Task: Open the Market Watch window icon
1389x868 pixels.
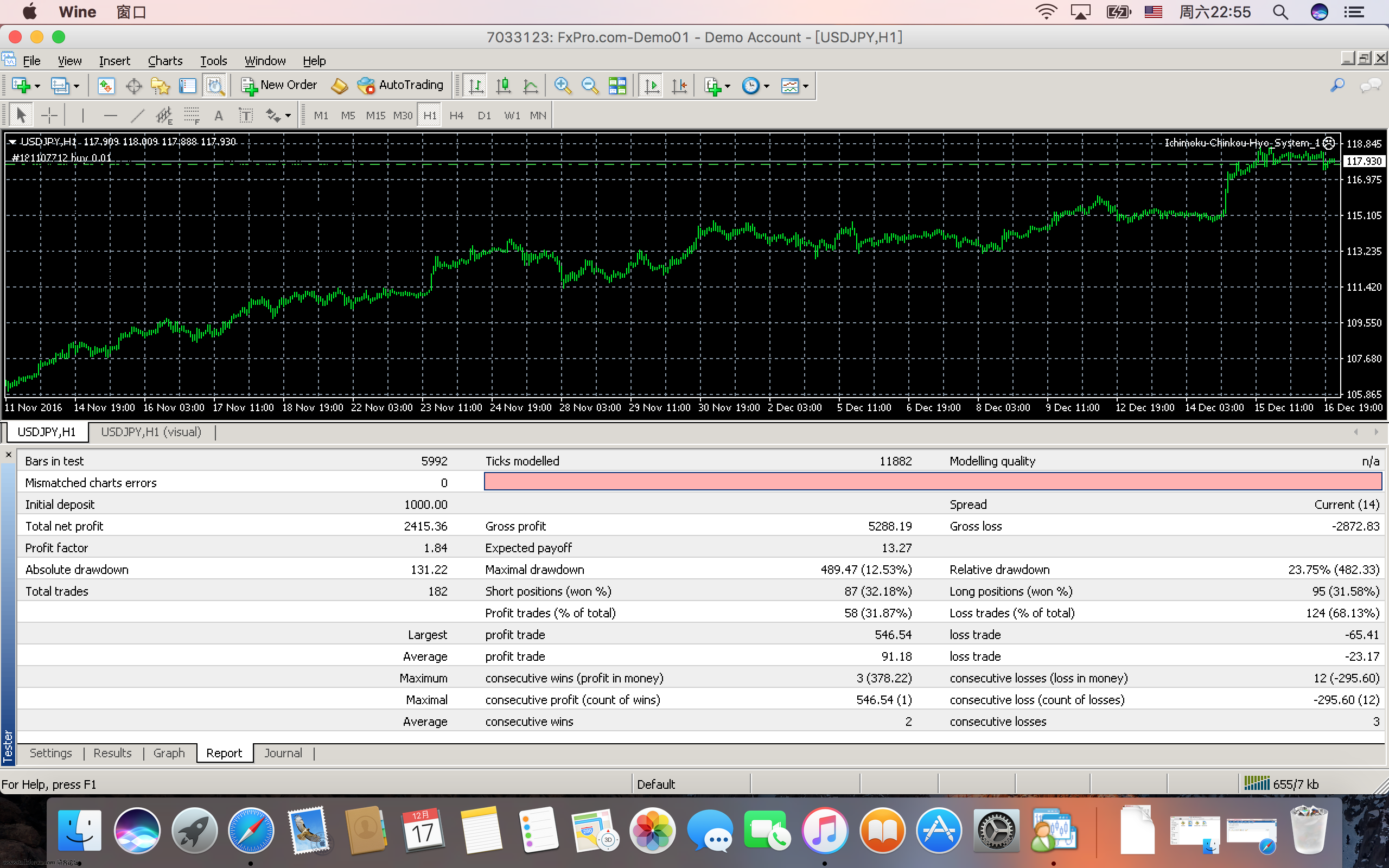Action: (106, 86)
